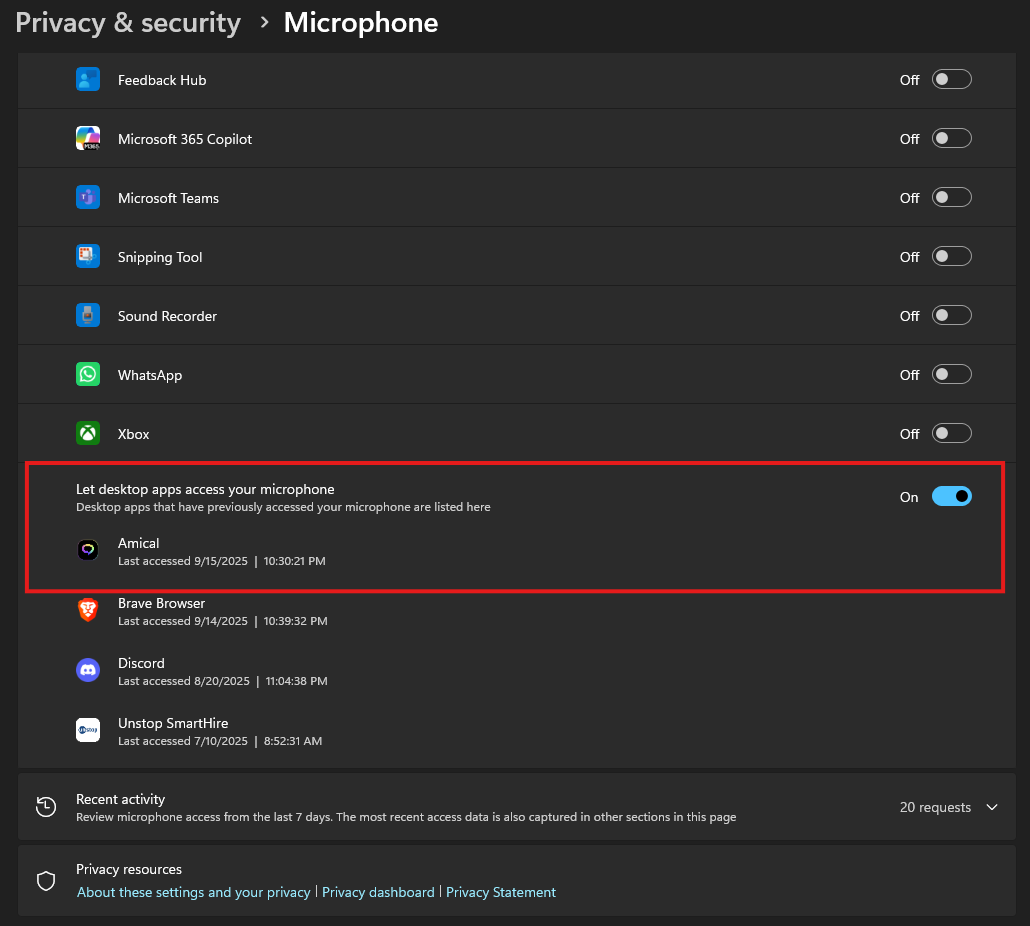Select the Unstop SmartHire entry
1030x926 pixels.
pos(171,722)
